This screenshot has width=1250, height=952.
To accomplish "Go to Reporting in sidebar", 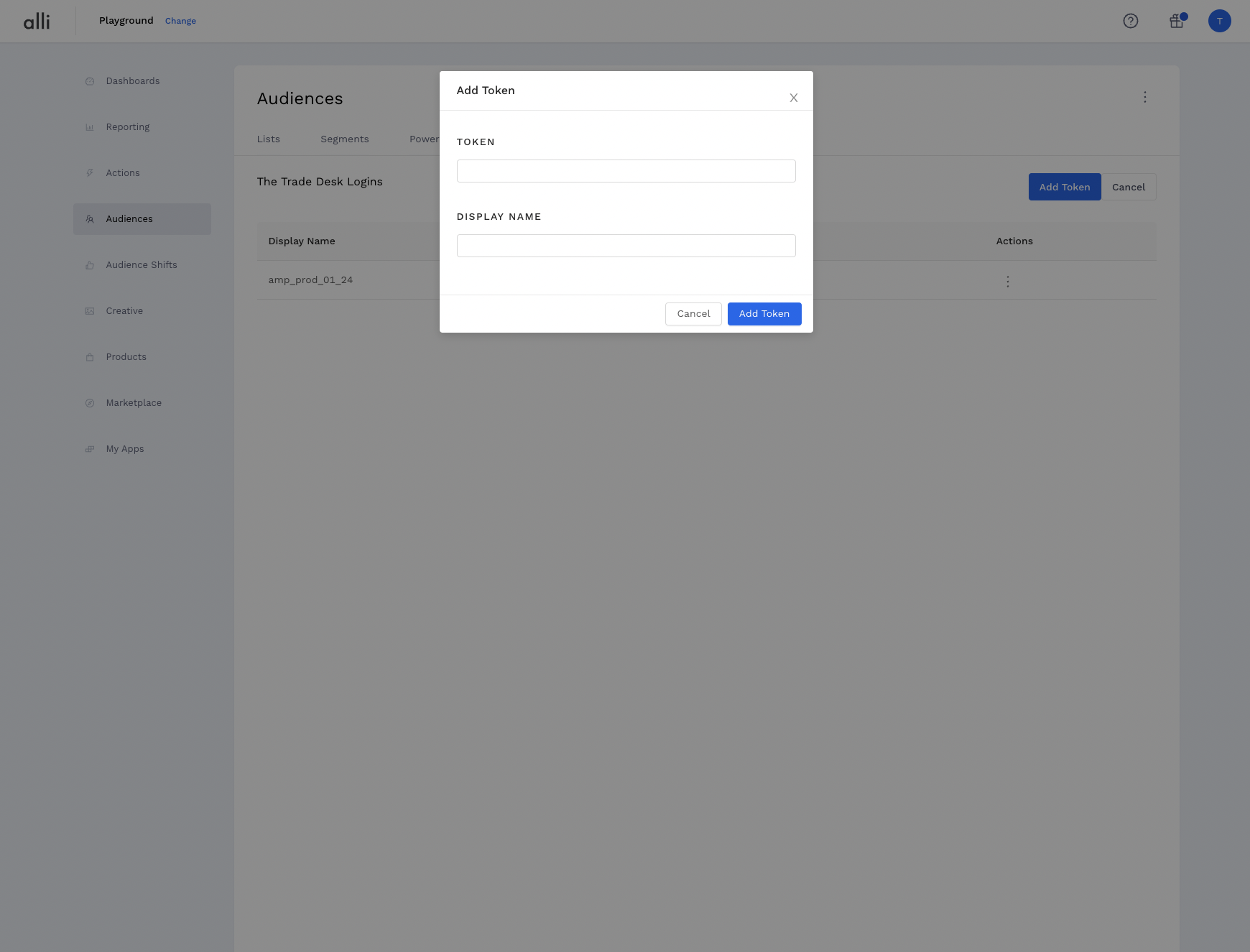I will coord(128,127).
